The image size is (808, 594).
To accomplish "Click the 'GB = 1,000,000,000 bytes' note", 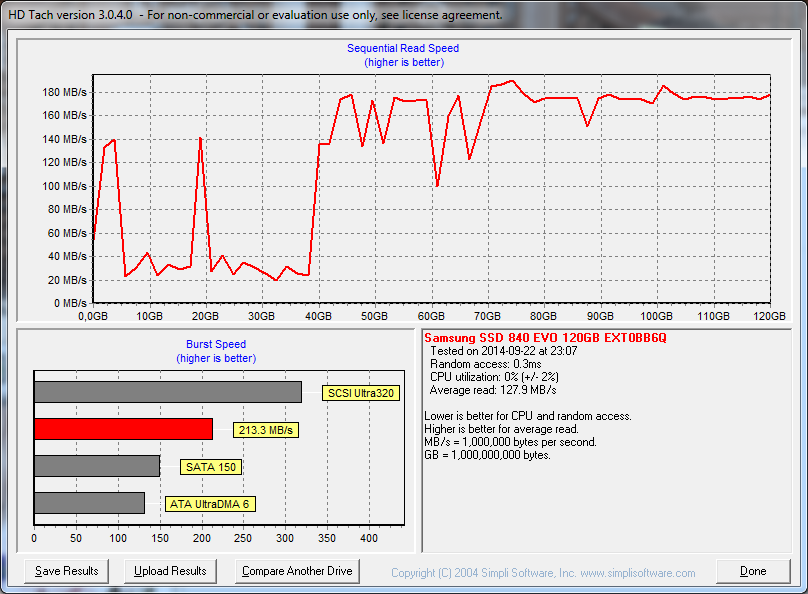I will tap(487, 455).
